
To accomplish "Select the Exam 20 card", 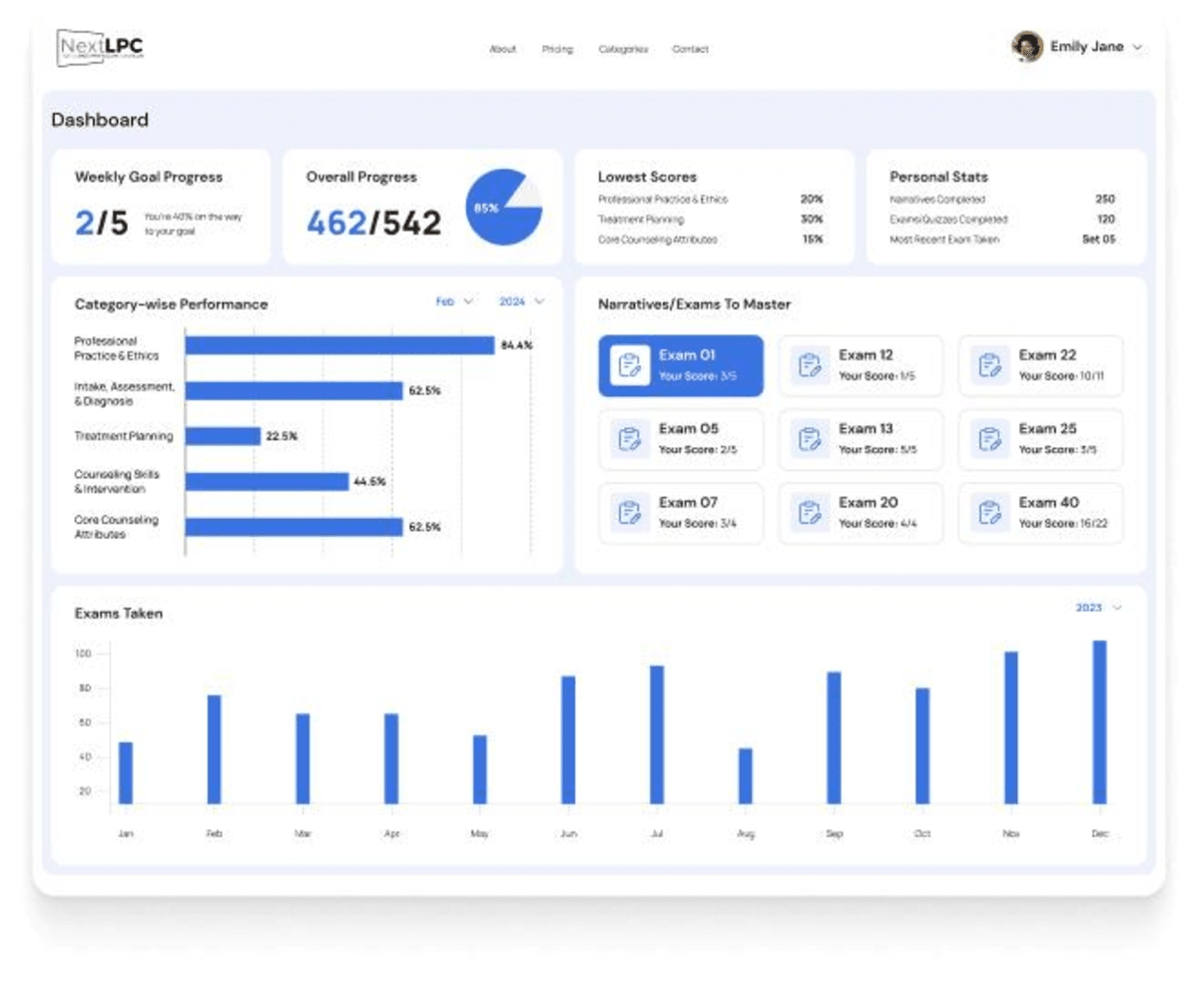I will click(x=861, y=513).
